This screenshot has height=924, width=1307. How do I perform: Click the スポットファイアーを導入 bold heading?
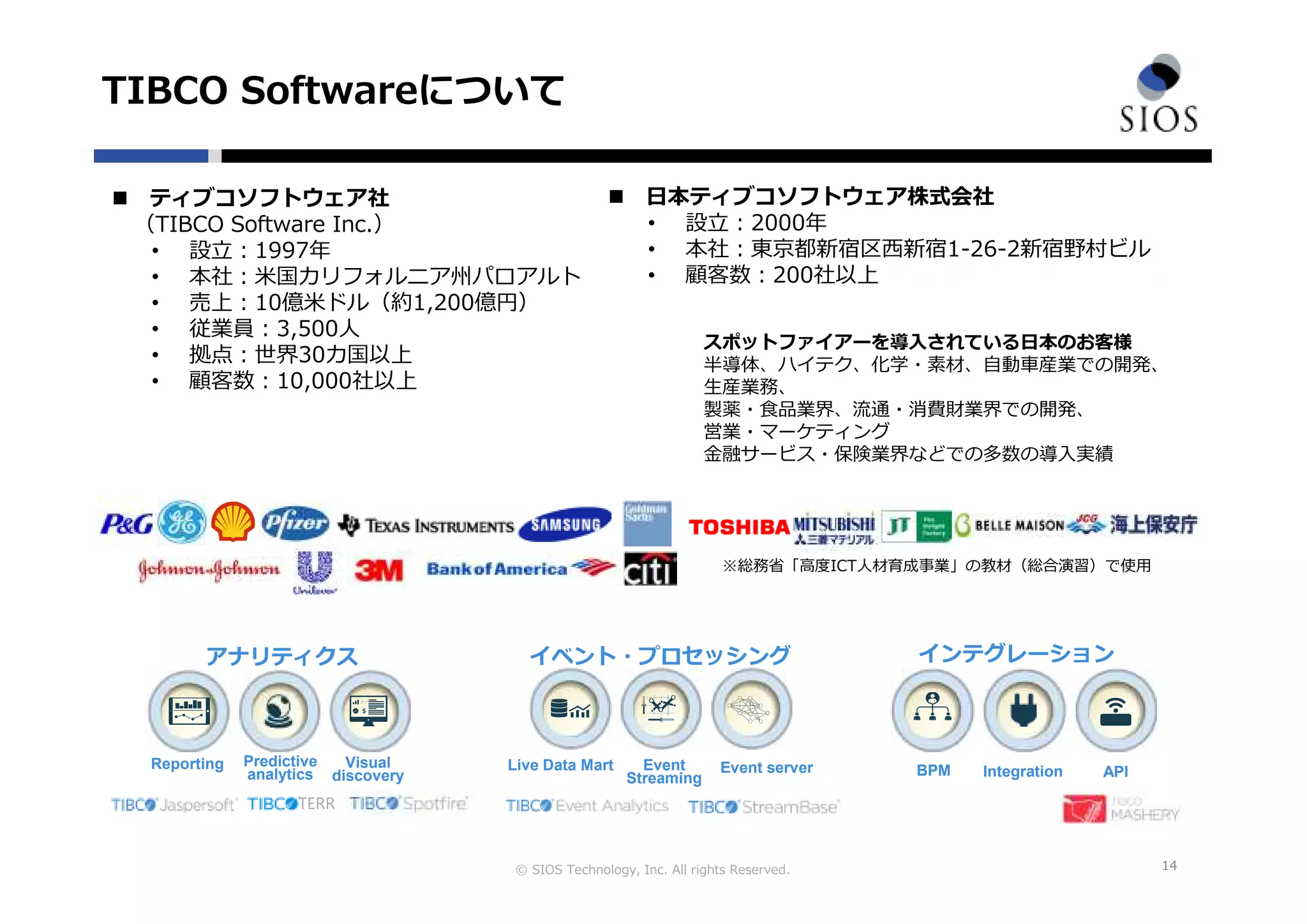click(x=917, y=342)
